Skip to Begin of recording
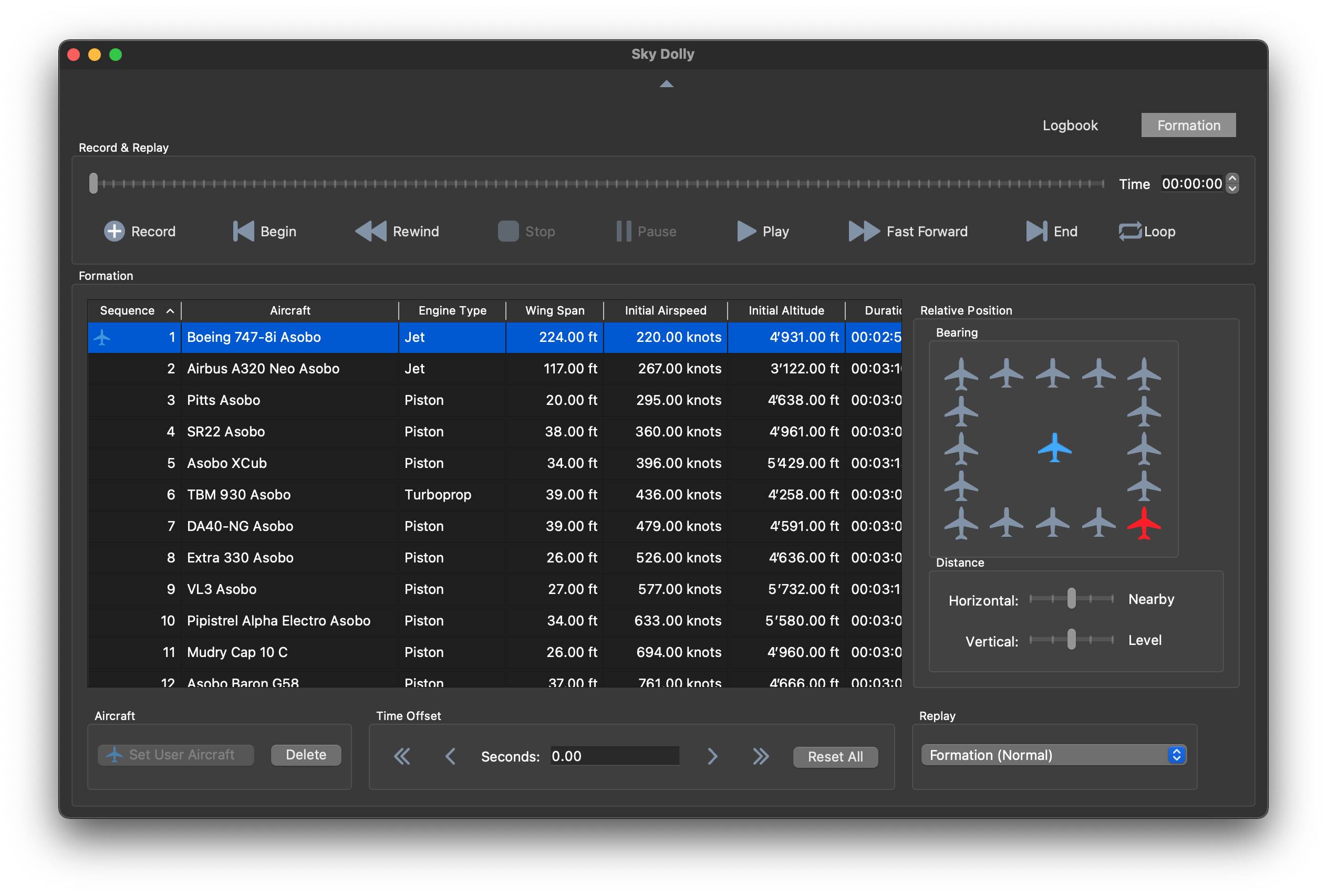Image resolution: width=1327 pixels, height=896 pixels. coord(244,231)
